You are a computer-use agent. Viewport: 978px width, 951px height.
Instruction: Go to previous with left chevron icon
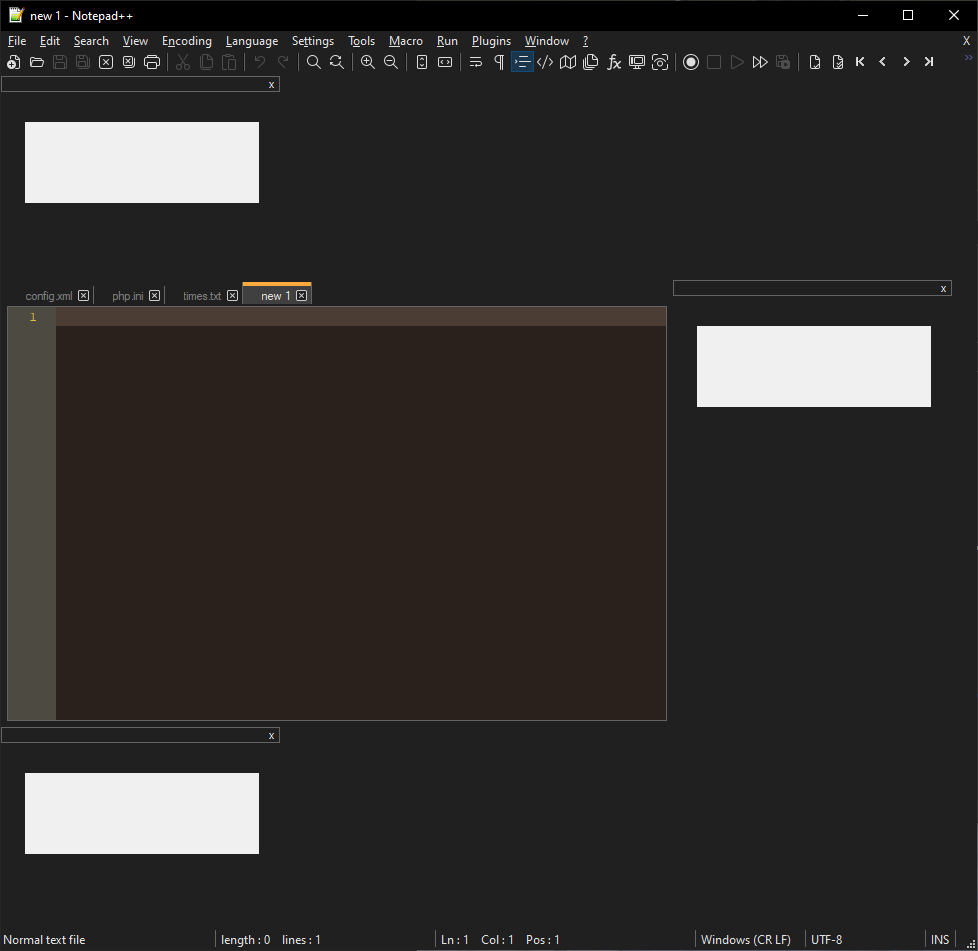coord(883,62)
